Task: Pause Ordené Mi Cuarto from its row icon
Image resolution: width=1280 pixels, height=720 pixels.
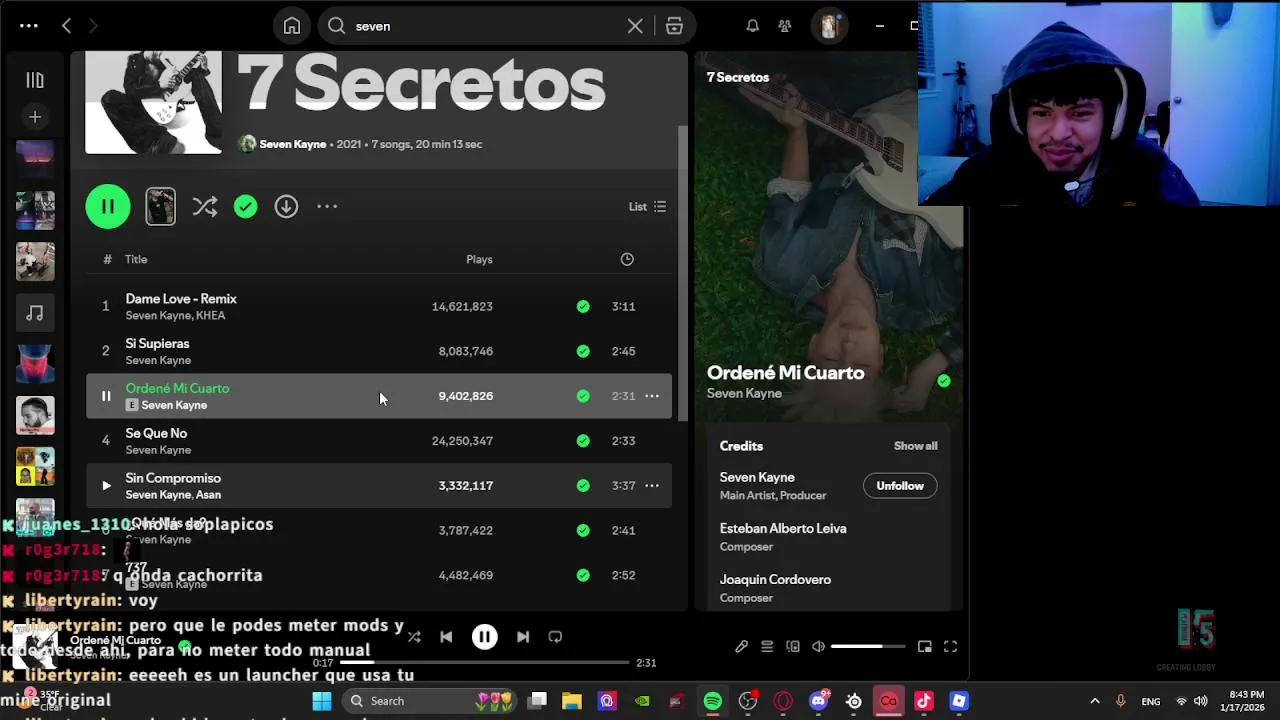Action: point(106,396)
